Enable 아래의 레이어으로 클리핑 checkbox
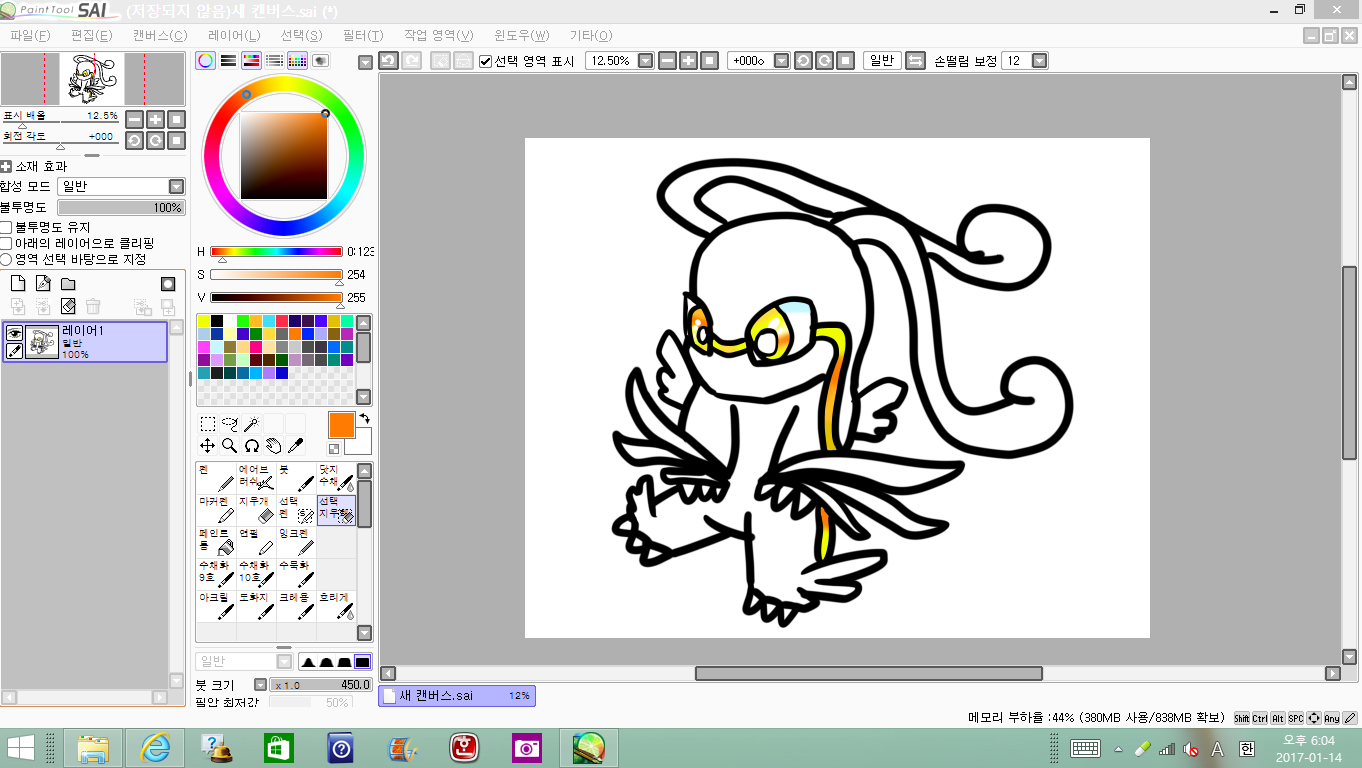The image size is (1362, 768). (7, 243)
